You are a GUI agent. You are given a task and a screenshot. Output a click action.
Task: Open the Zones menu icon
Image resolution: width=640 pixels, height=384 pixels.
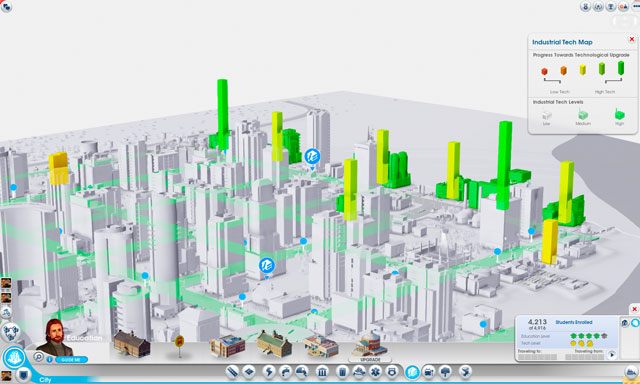249,372
